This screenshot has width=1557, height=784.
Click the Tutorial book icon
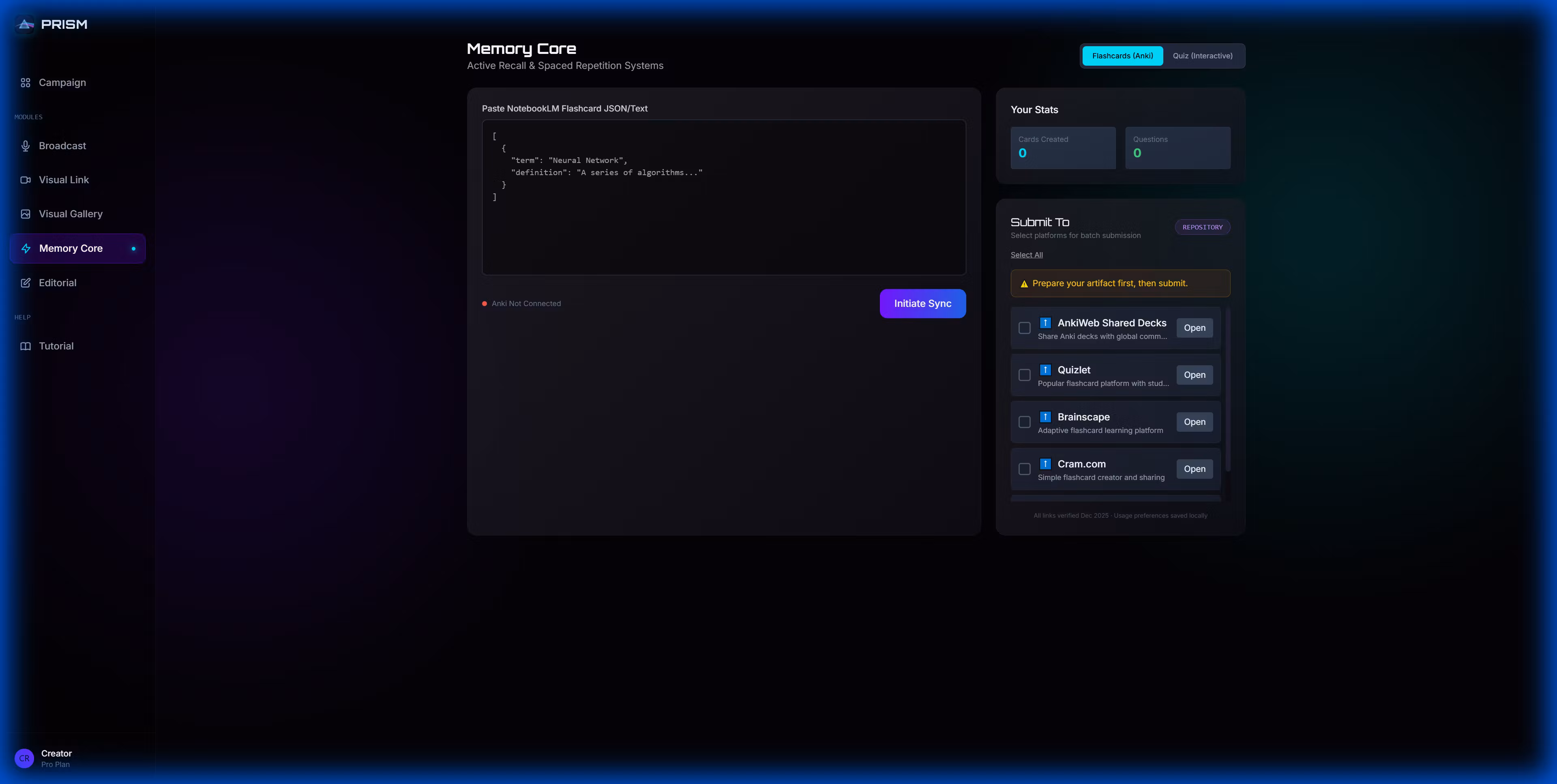26,346
